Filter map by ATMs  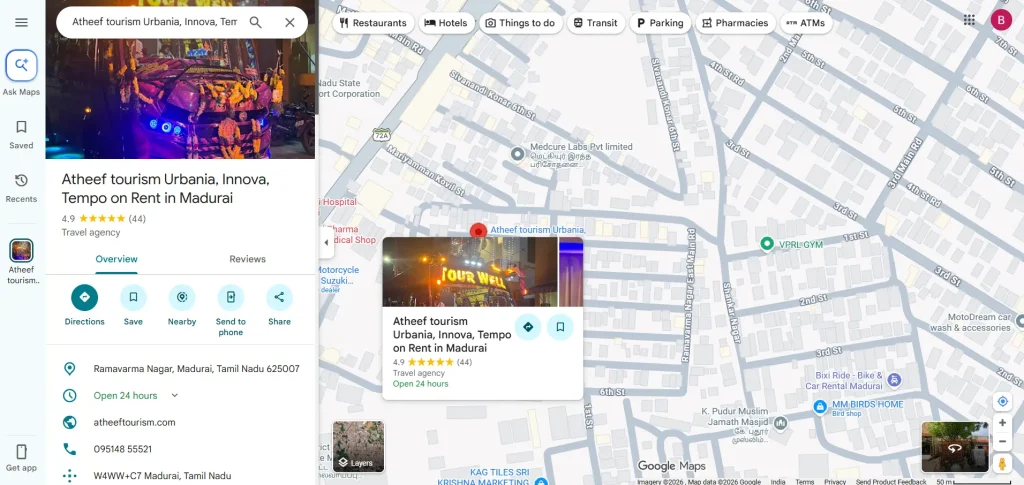806,23
